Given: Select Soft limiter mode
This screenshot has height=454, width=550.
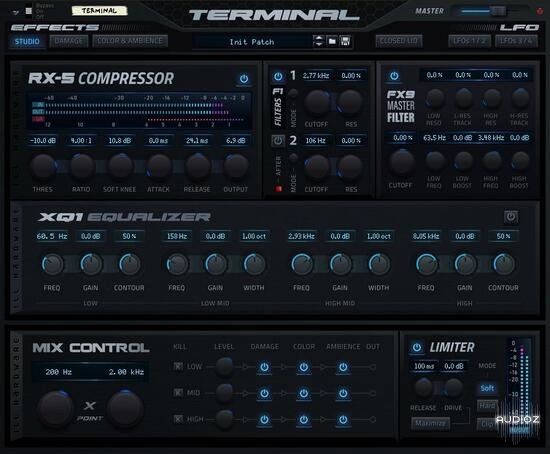Looking at the screenshot, I should point(487,388).
